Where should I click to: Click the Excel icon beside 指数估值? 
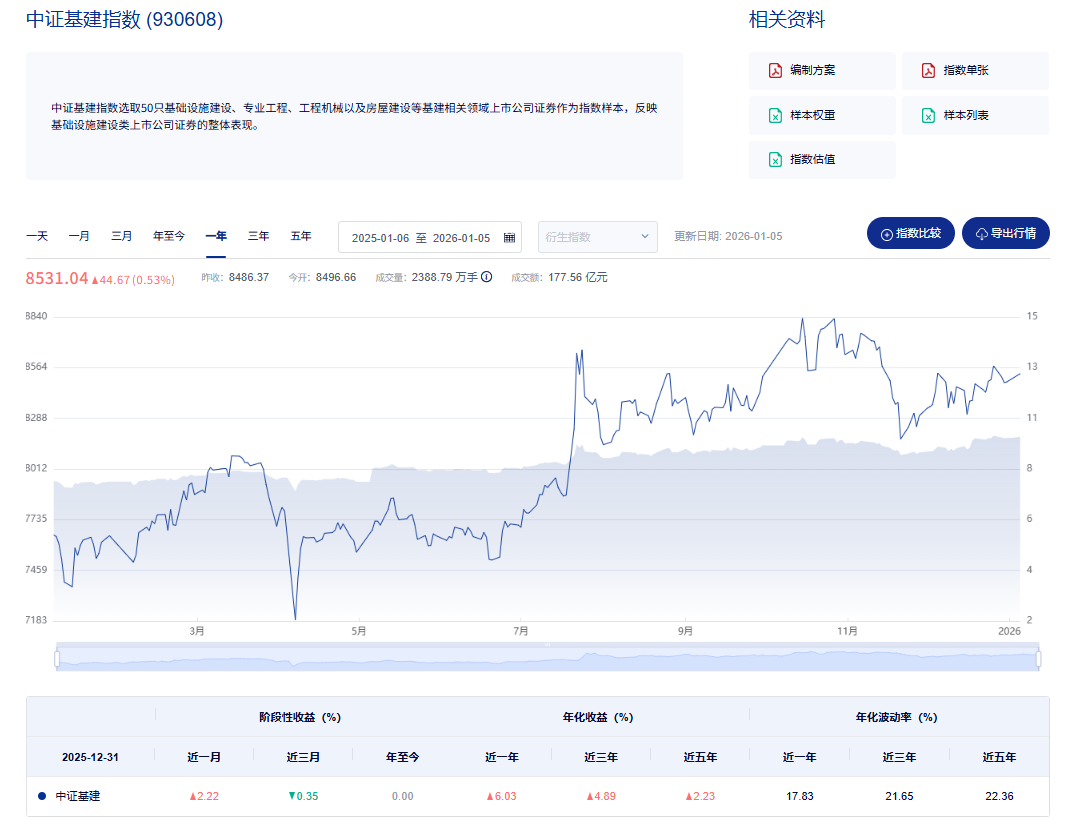(775, 159)
